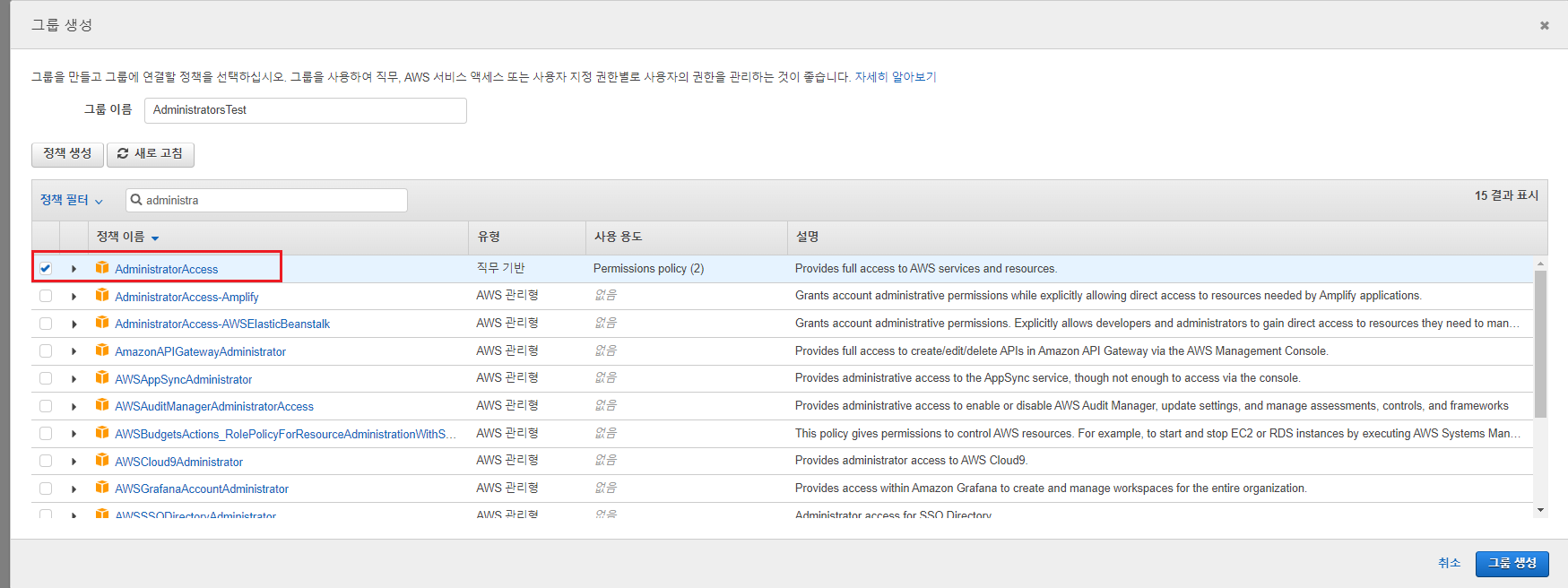Image resolution: width=1568 pixels, height=588 pixels.
Task: Click the AdministratorAccess-Amplify policy box icon
Action: (102, 295)
